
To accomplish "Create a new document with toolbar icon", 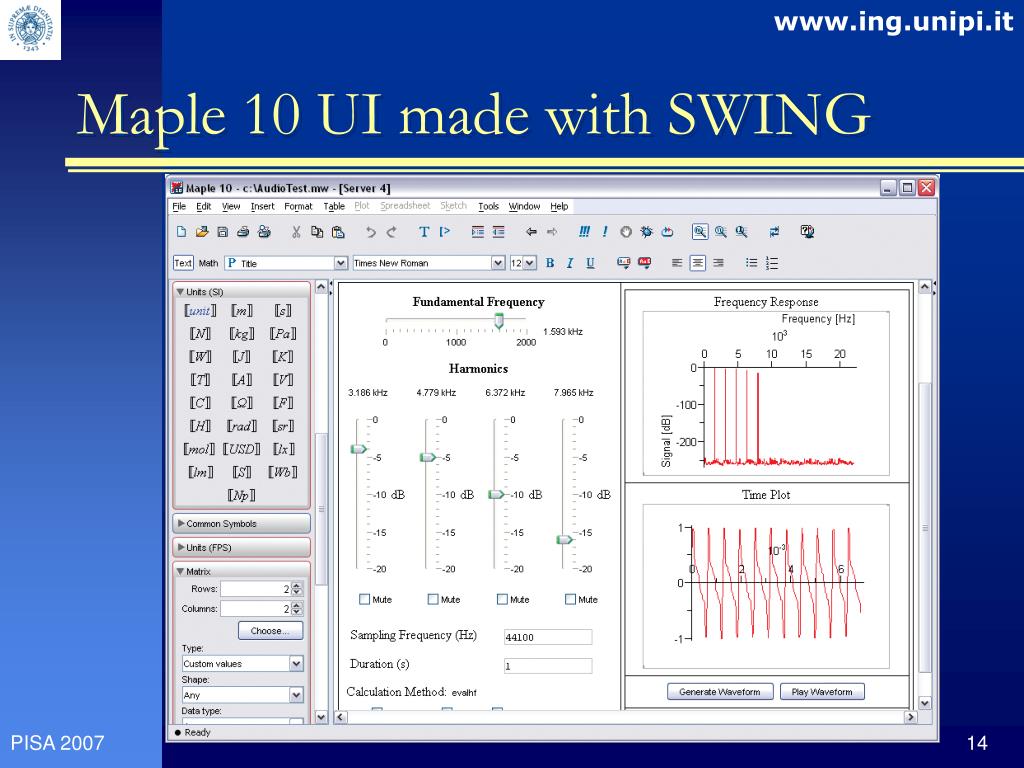I will [182, 231].
